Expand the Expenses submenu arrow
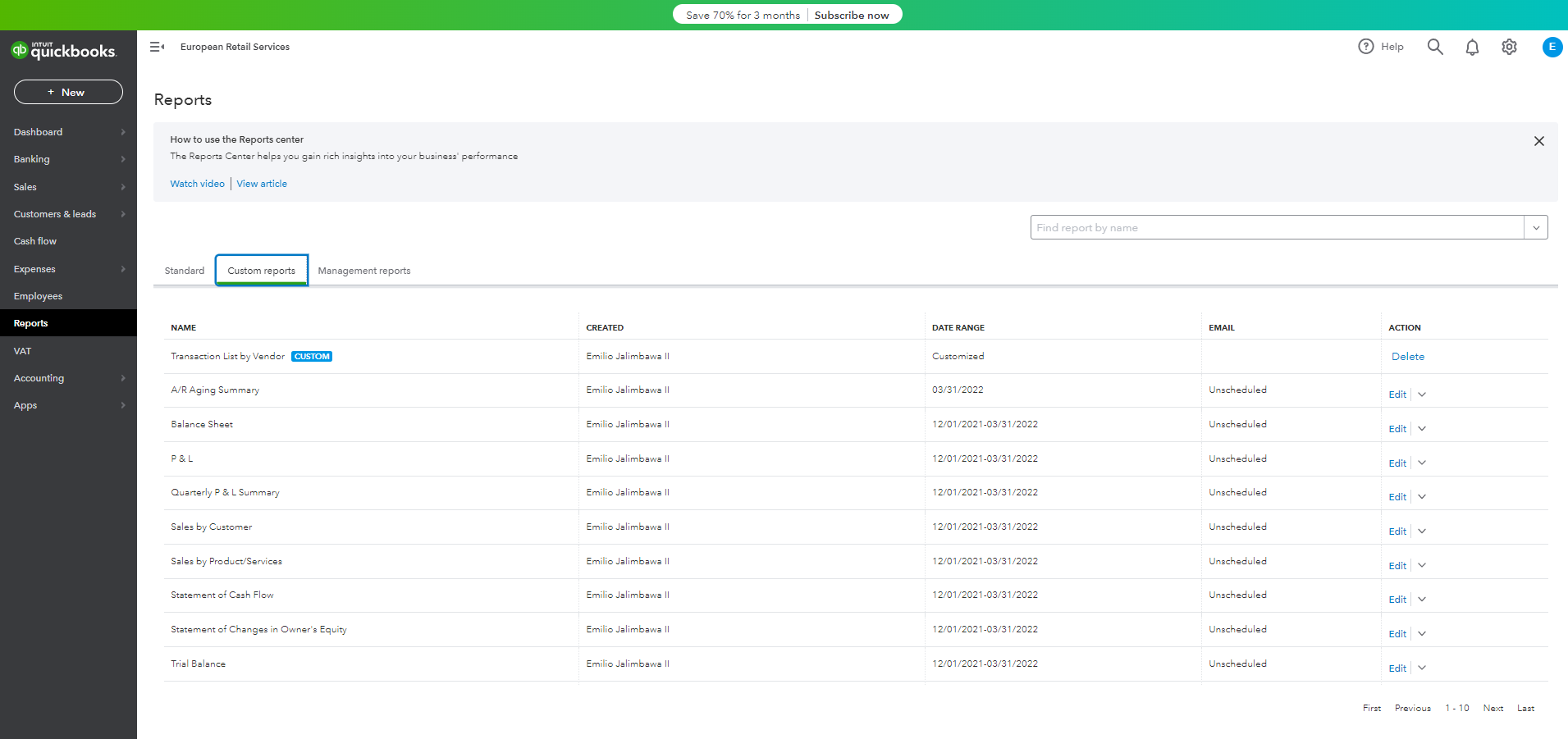 pos(123,269)
